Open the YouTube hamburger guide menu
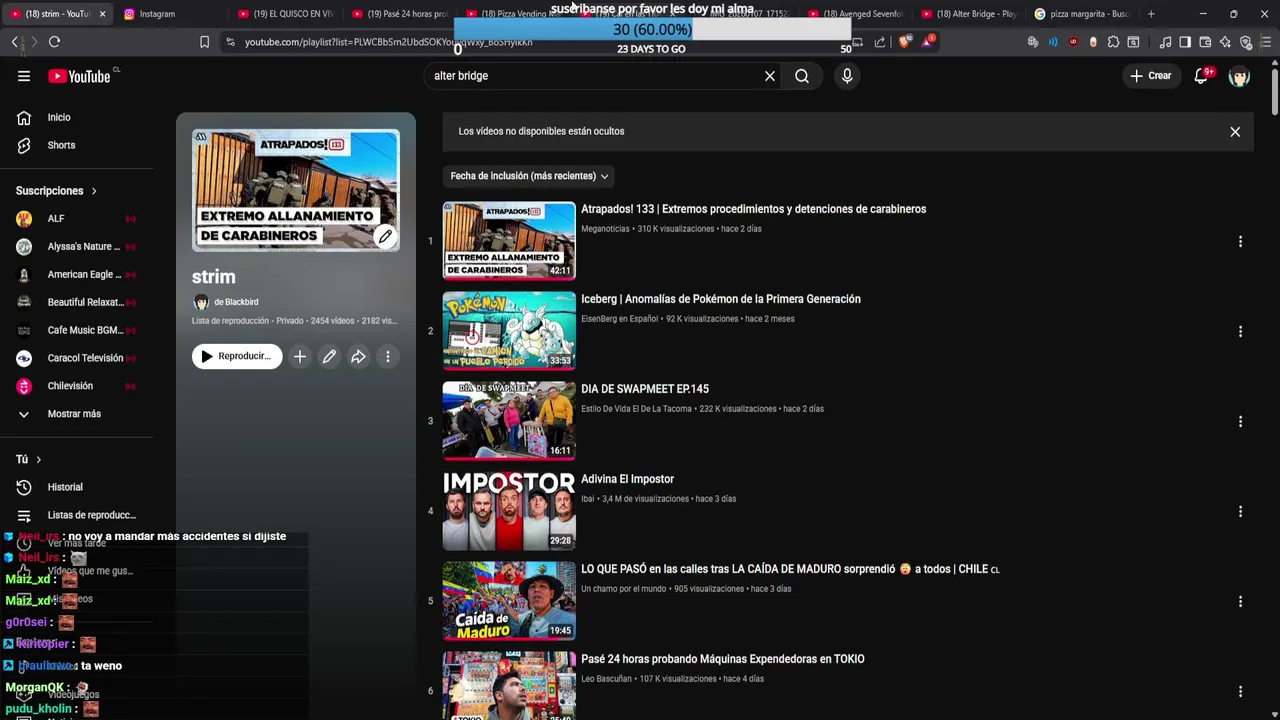 tap(24, 76)
